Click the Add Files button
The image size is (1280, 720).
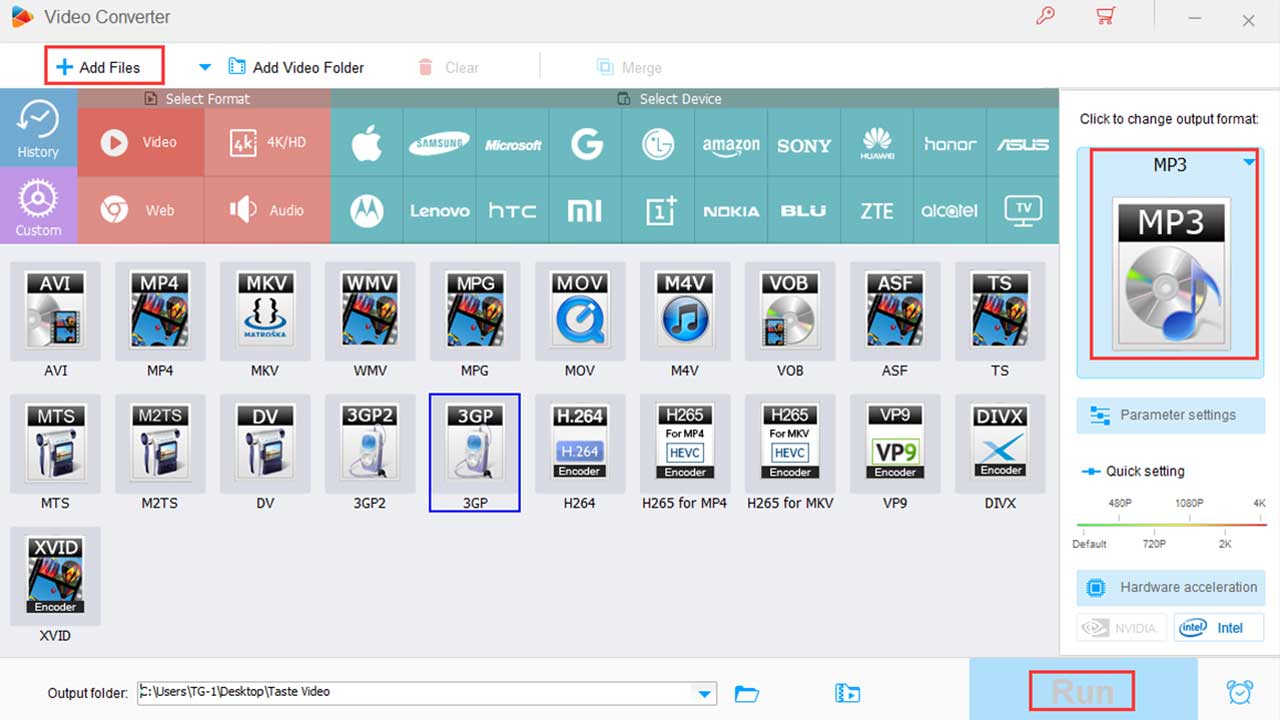(x=104, y=67)
